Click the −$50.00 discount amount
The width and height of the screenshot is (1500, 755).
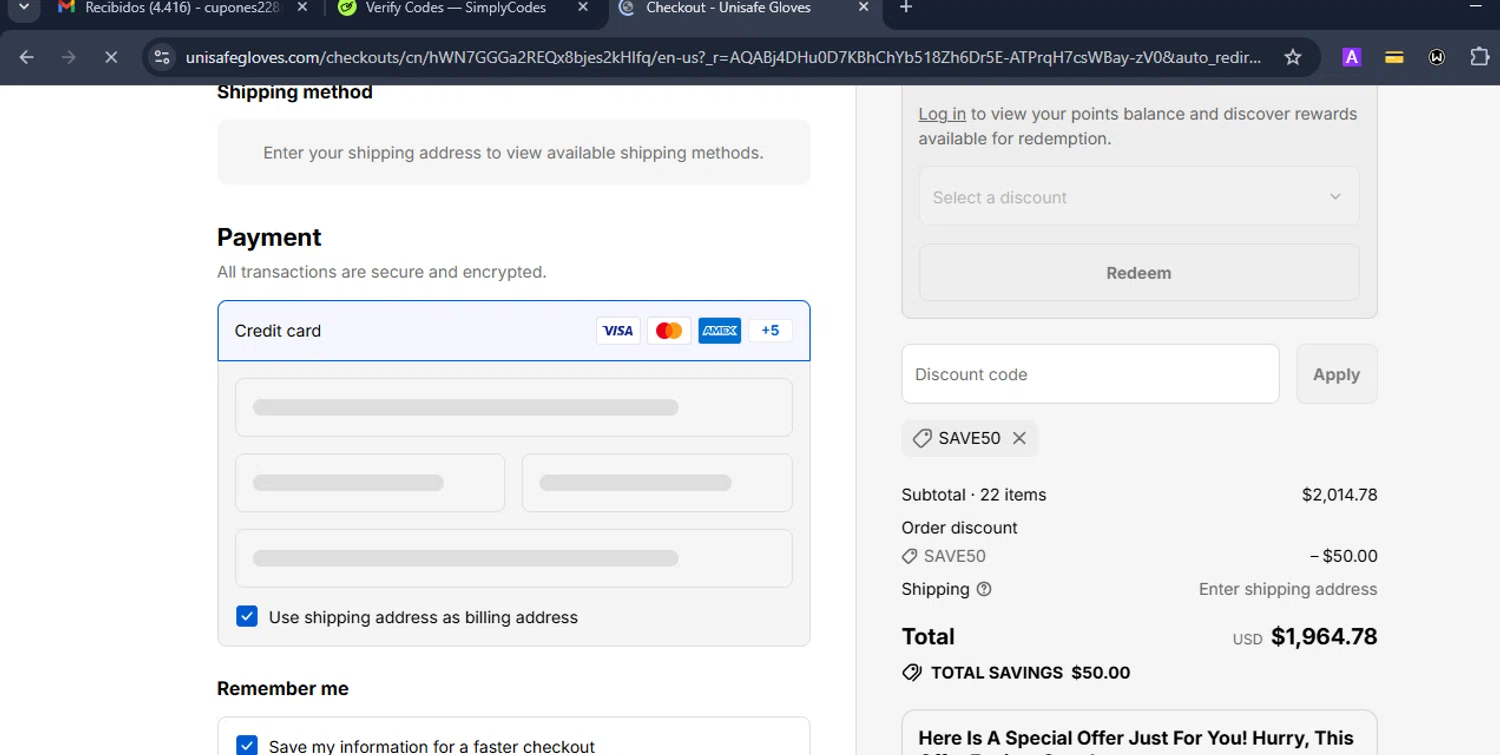click(1344, 556)
